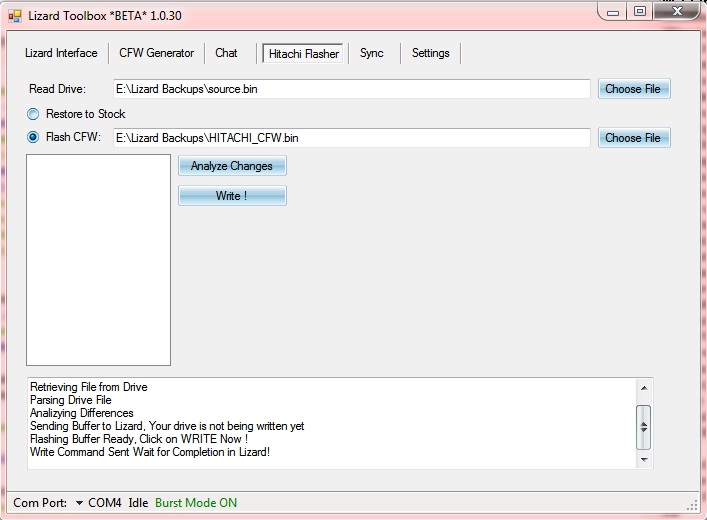Open the Lizard Interface tab

coord(61,53)
